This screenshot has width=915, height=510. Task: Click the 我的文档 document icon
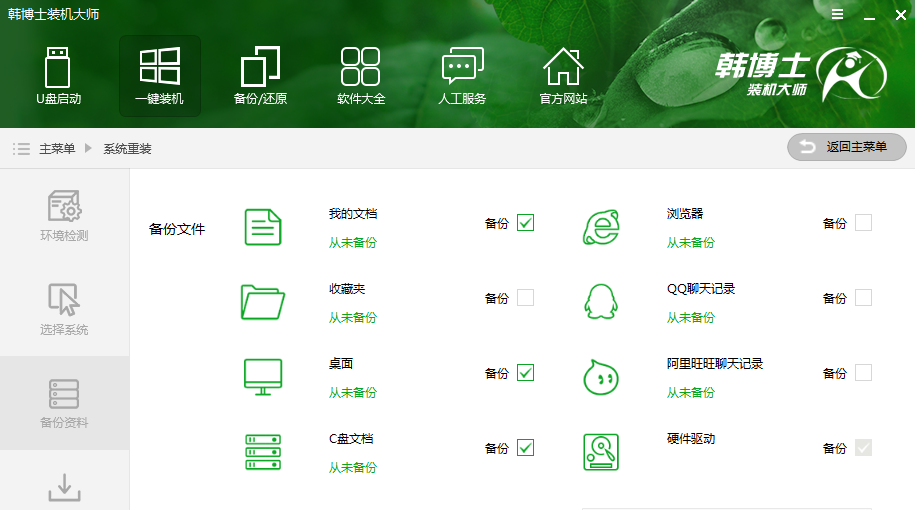coord(263,227)
